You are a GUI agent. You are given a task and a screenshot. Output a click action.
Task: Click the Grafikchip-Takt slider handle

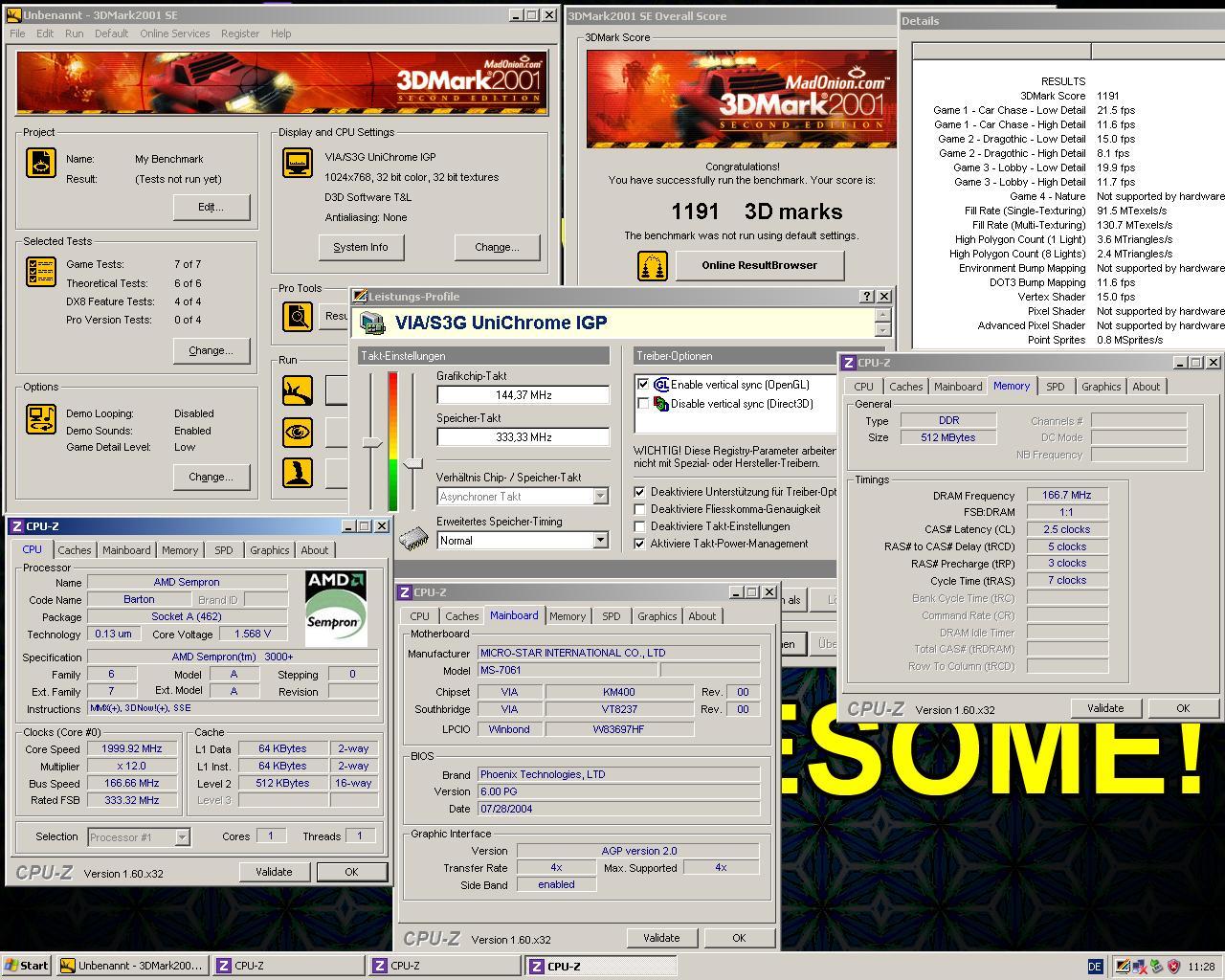tap(372, 442)
